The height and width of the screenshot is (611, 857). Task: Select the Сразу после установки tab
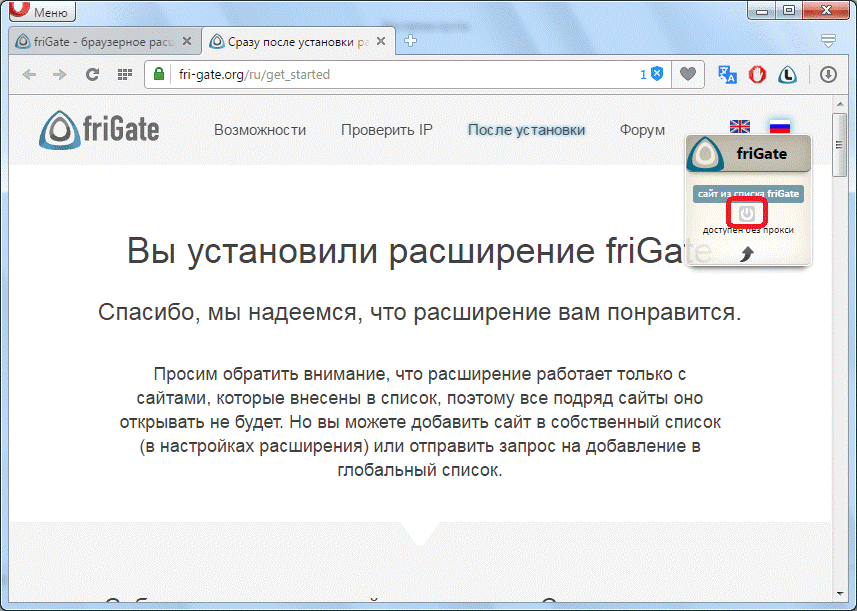(x=298, y=42)
